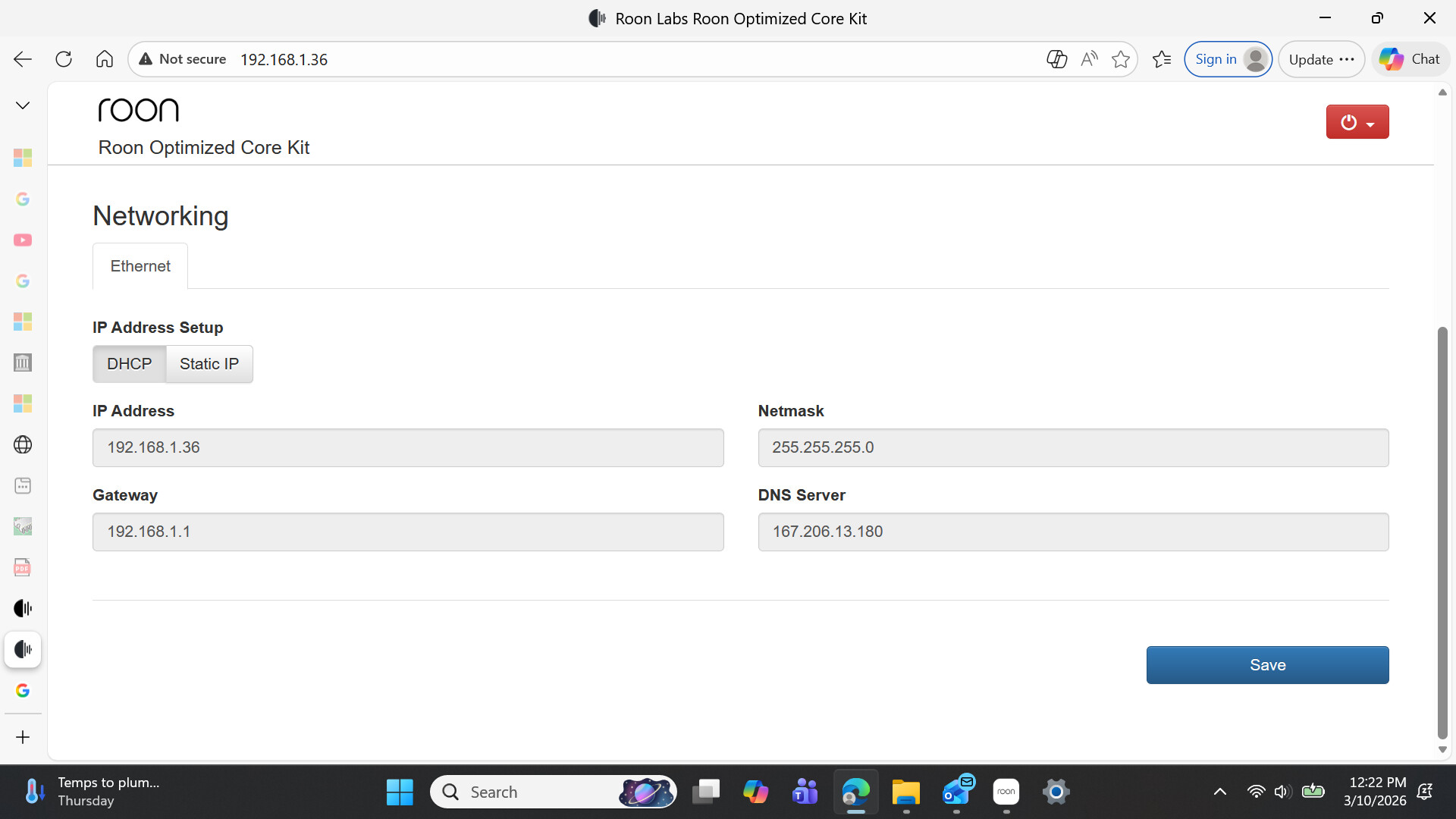
Task: Open the favorites list icon
Action: click(1161, 59)
